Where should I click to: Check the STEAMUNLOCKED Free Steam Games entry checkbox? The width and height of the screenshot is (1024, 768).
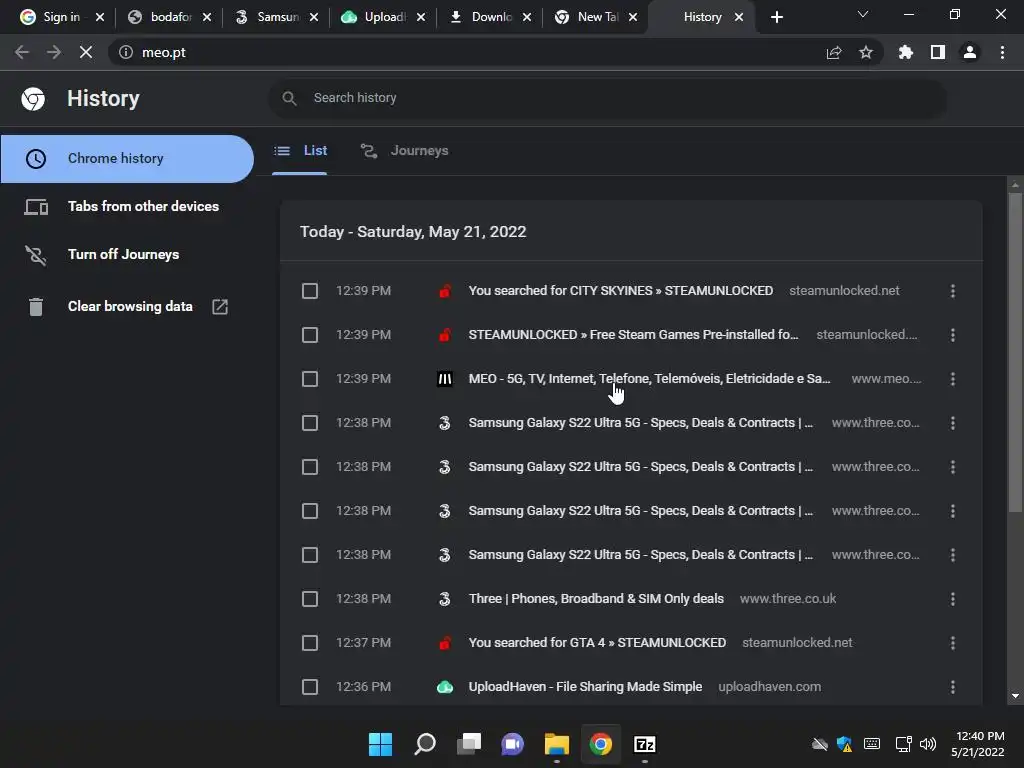[x=310, y=335]
